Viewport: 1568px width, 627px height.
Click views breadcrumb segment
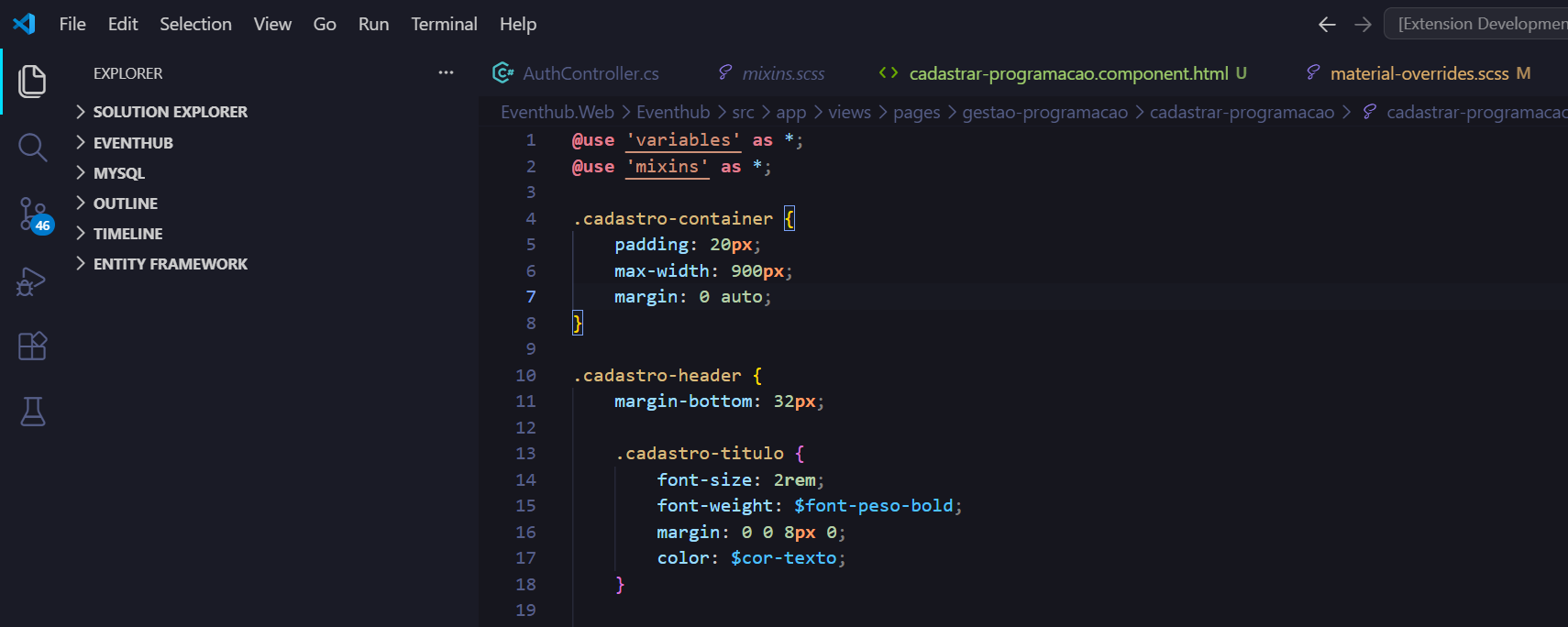[x=849, y=112]
